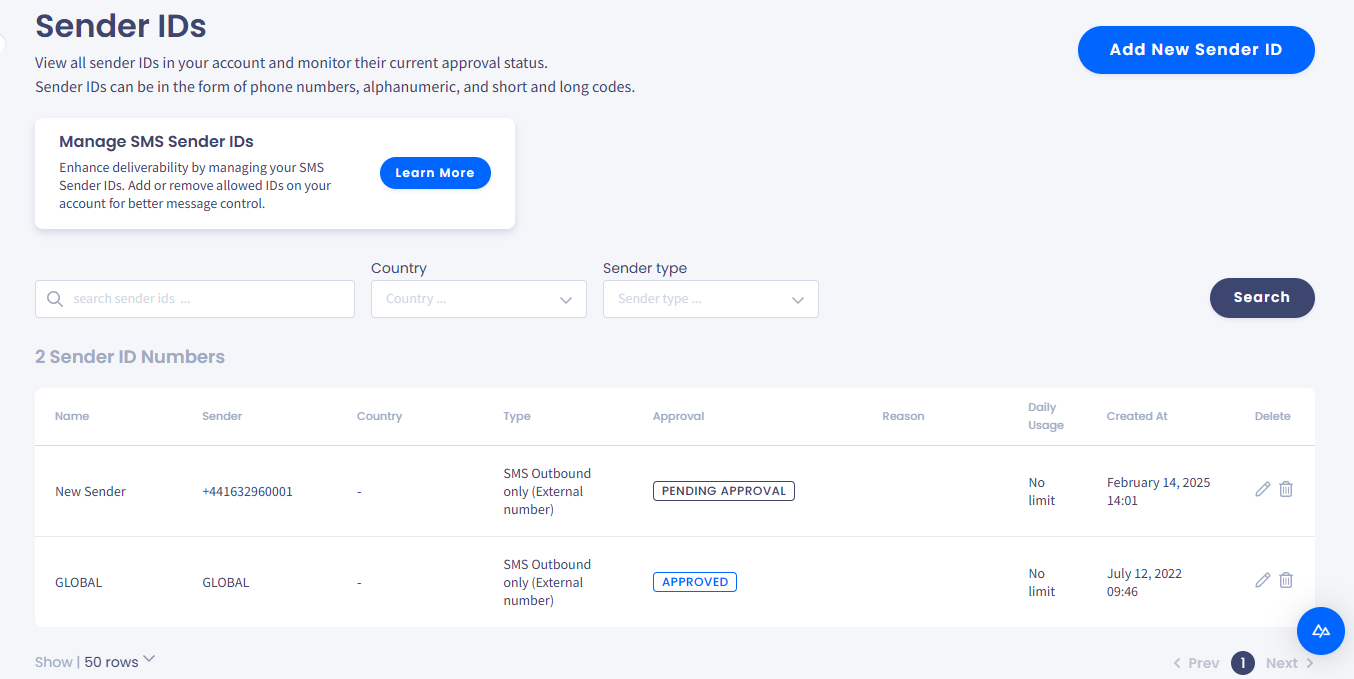Select the February 14, 2025 14:01 date

[1158, 491]
